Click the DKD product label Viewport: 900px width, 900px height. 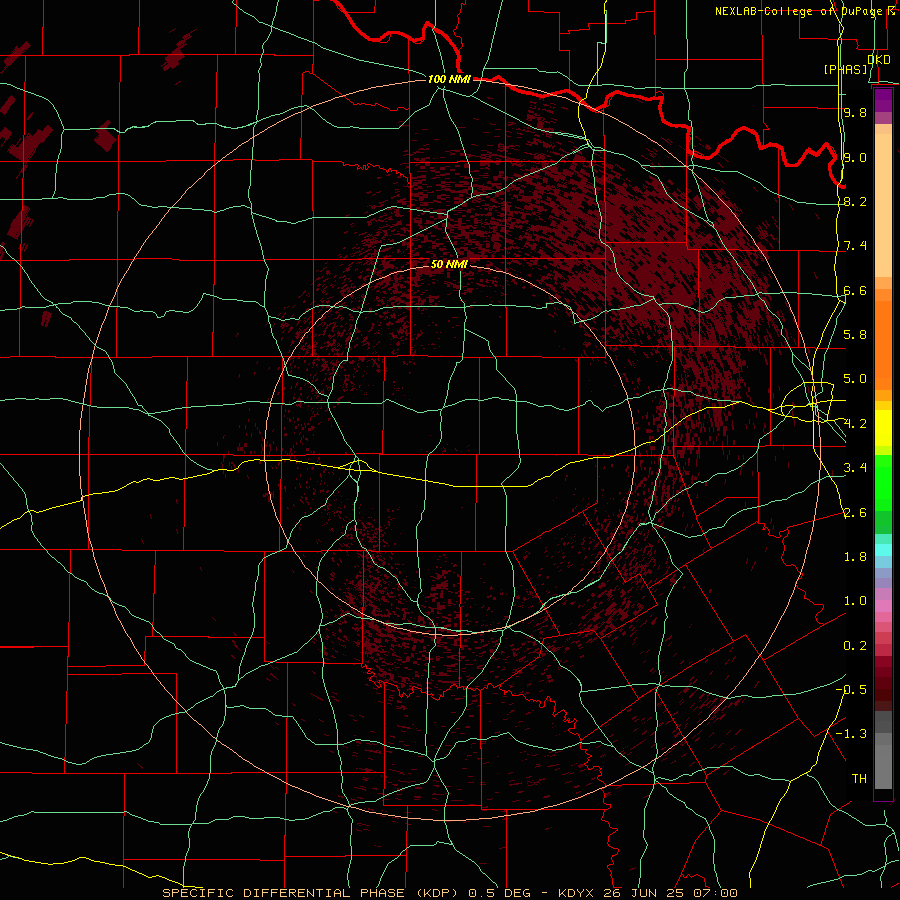click(x=878, y=59)
